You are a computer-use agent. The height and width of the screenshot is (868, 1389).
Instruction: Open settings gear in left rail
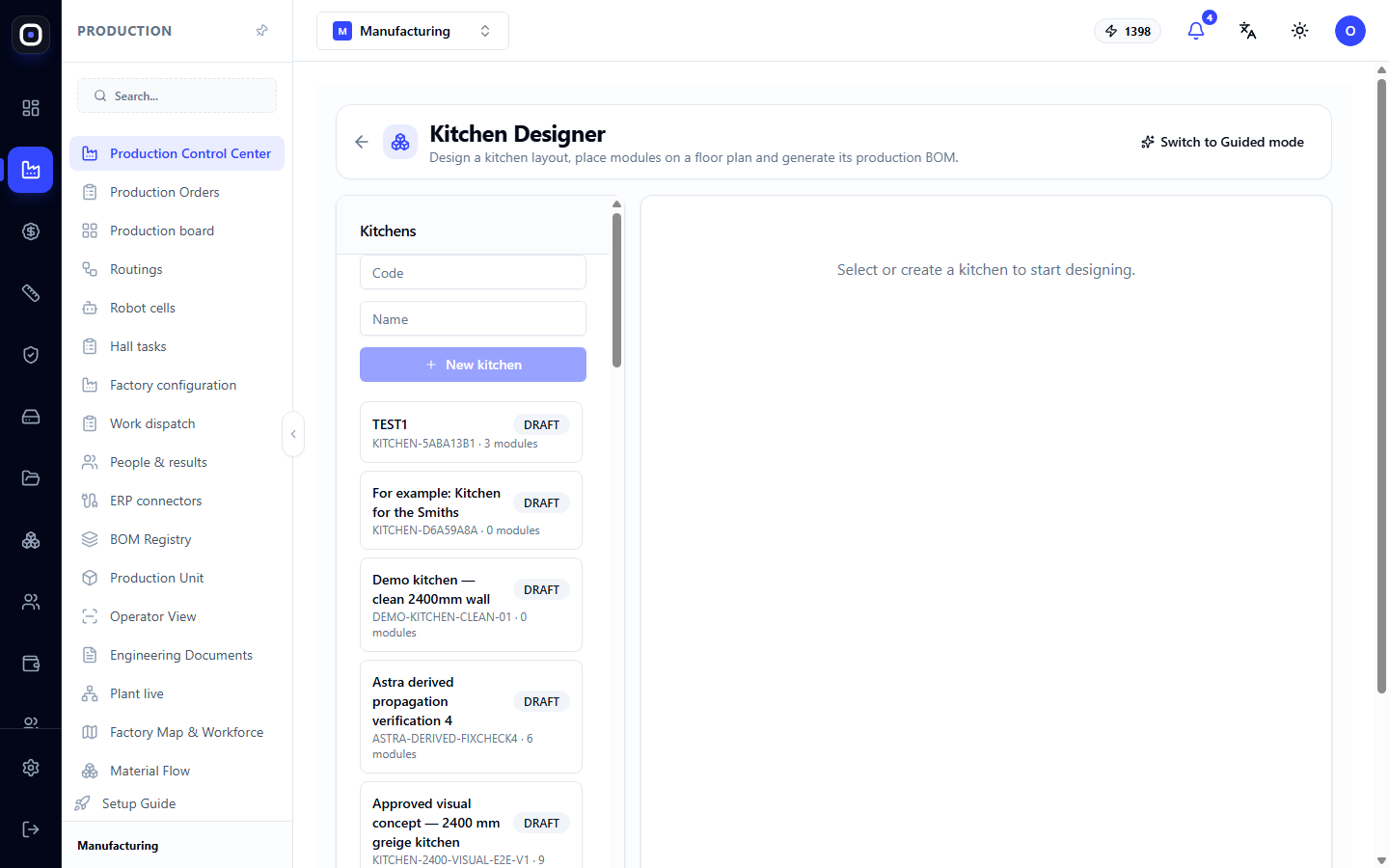31,768
